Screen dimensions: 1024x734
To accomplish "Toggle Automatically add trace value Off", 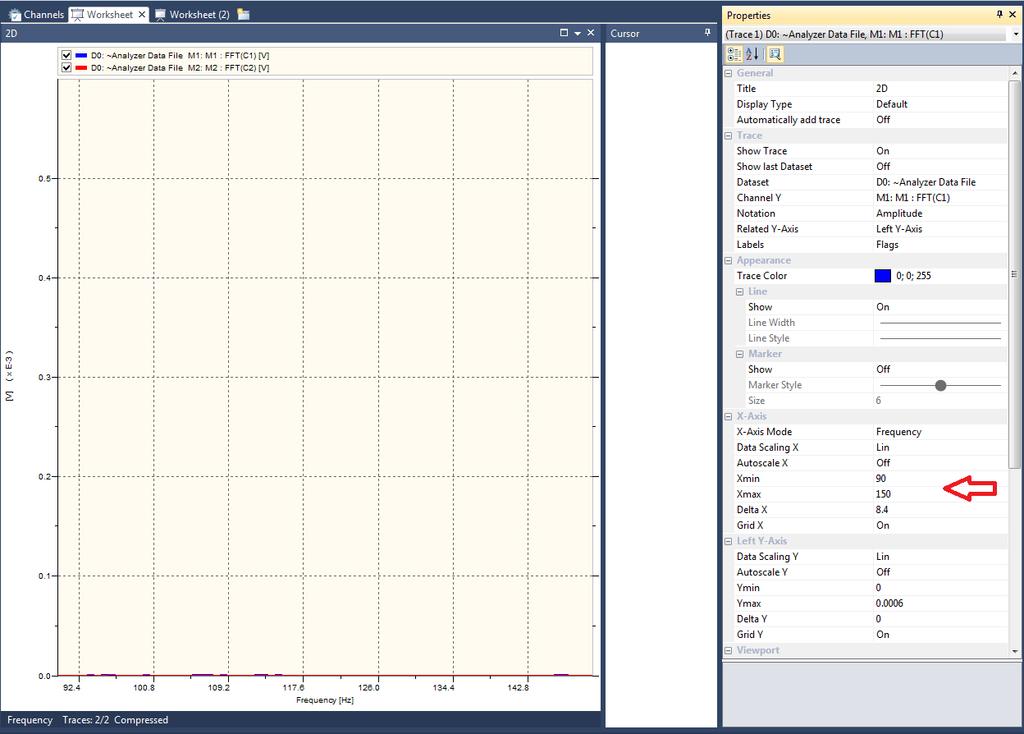I will tap(940, 120).
